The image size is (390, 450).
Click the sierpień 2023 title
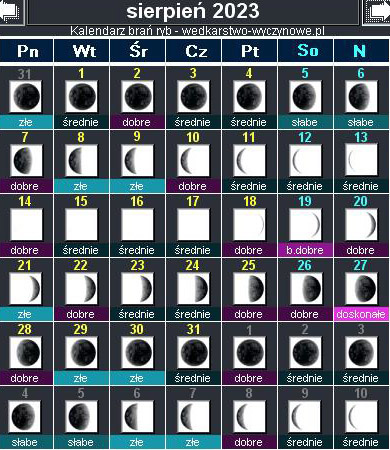point(193,11)
